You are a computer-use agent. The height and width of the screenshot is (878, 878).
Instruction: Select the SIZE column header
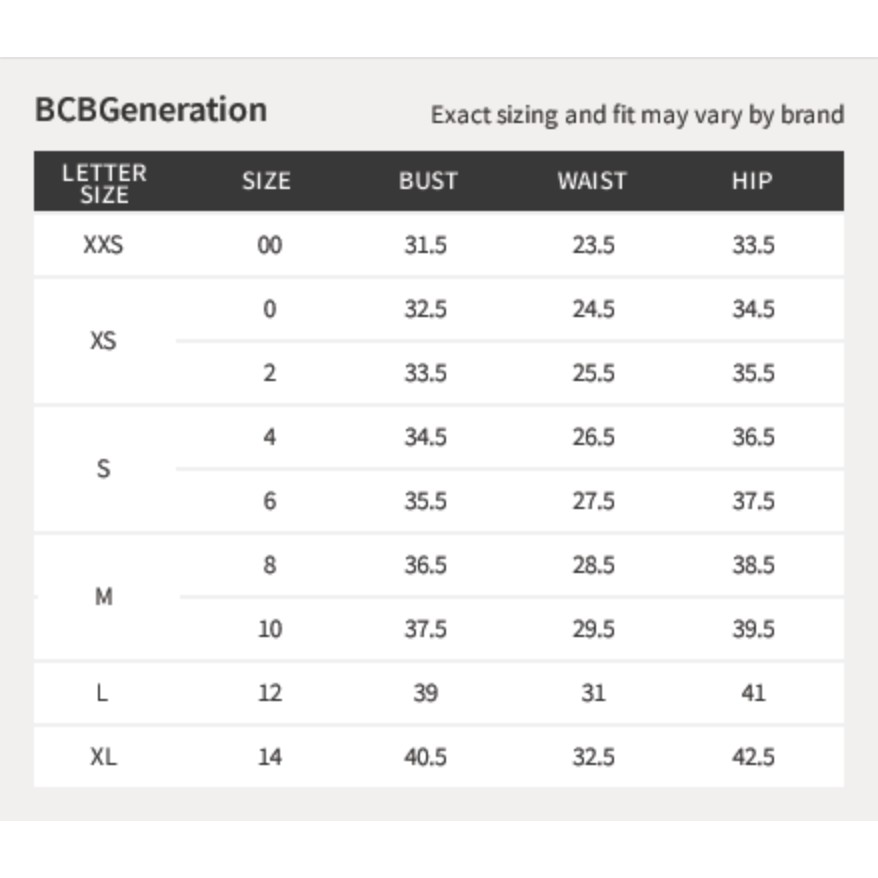(267, 181)
